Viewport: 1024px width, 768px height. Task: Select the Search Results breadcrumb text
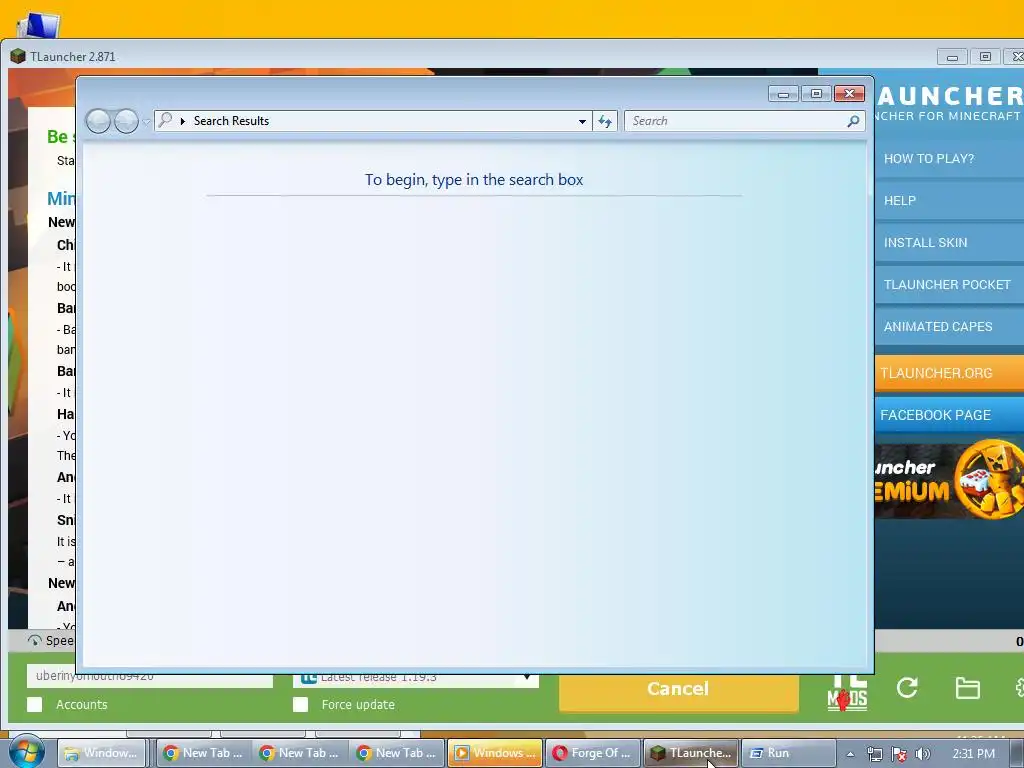[231, 121]
